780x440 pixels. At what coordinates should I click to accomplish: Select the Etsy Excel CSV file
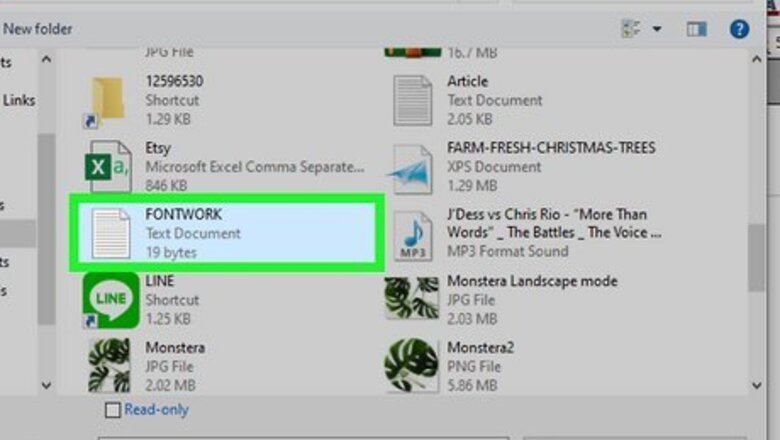227,167
